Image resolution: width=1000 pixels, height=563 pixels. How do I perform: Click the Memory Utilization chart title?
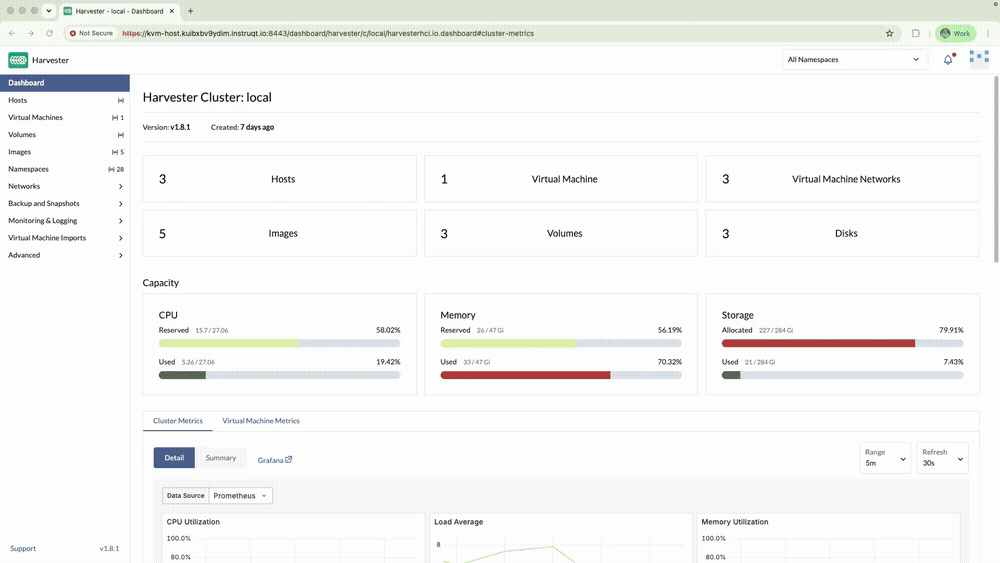[735, 522]
